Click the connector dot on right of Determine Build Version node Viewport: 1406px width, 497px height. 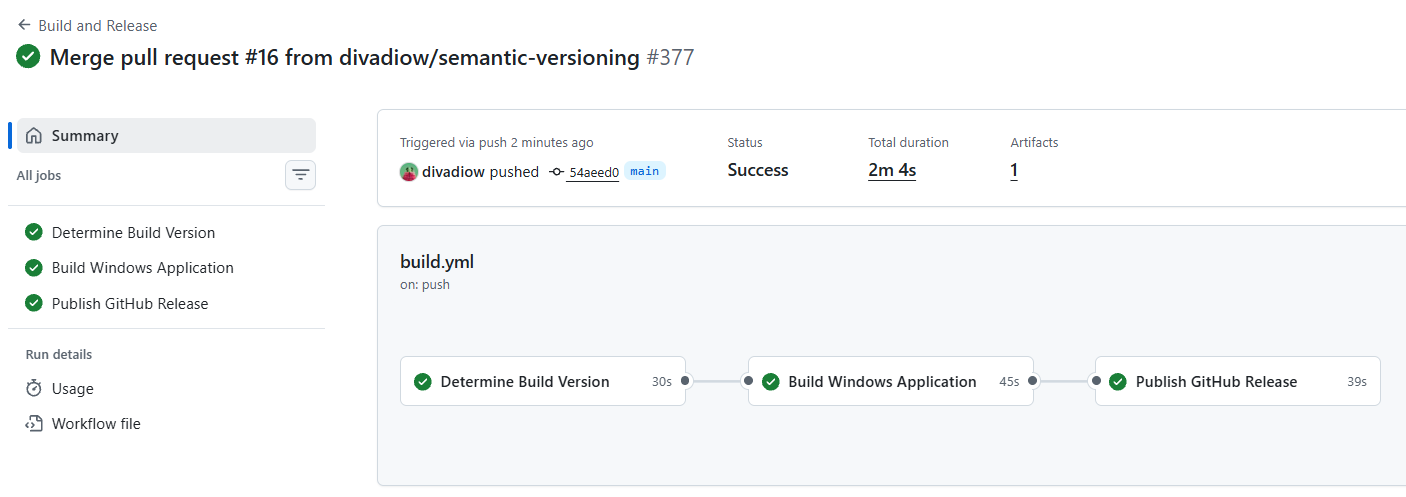coord(685,381)
